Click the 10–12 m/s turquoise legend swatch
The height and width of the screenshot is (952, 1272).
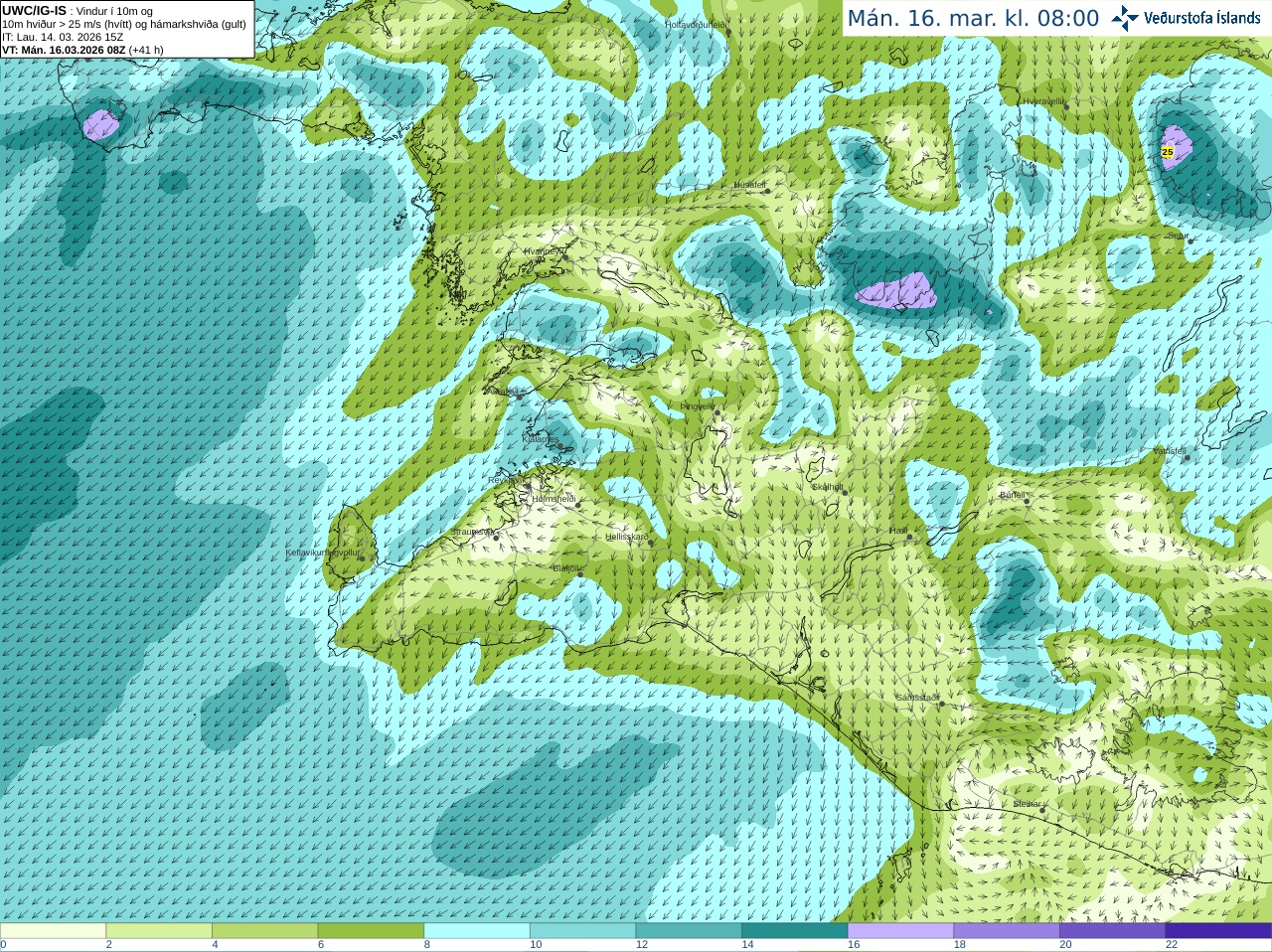tap(583, 931)
